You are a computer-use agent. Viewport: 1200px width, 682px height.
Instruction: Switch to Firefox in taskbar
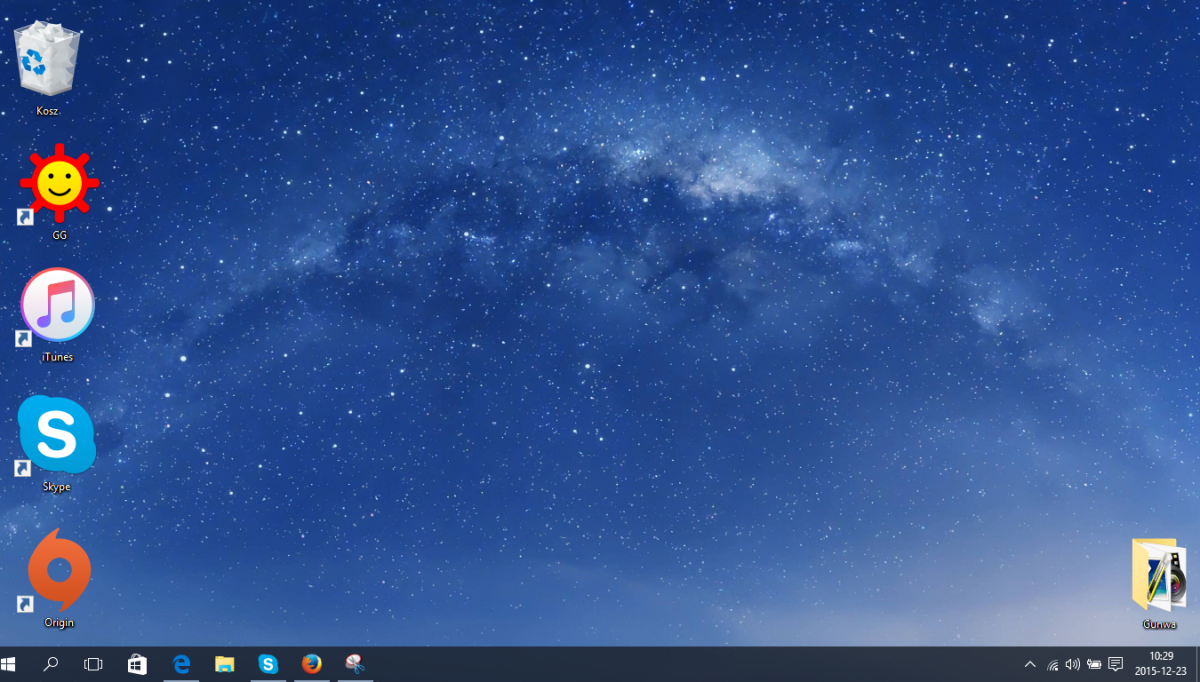coord(312,664)
